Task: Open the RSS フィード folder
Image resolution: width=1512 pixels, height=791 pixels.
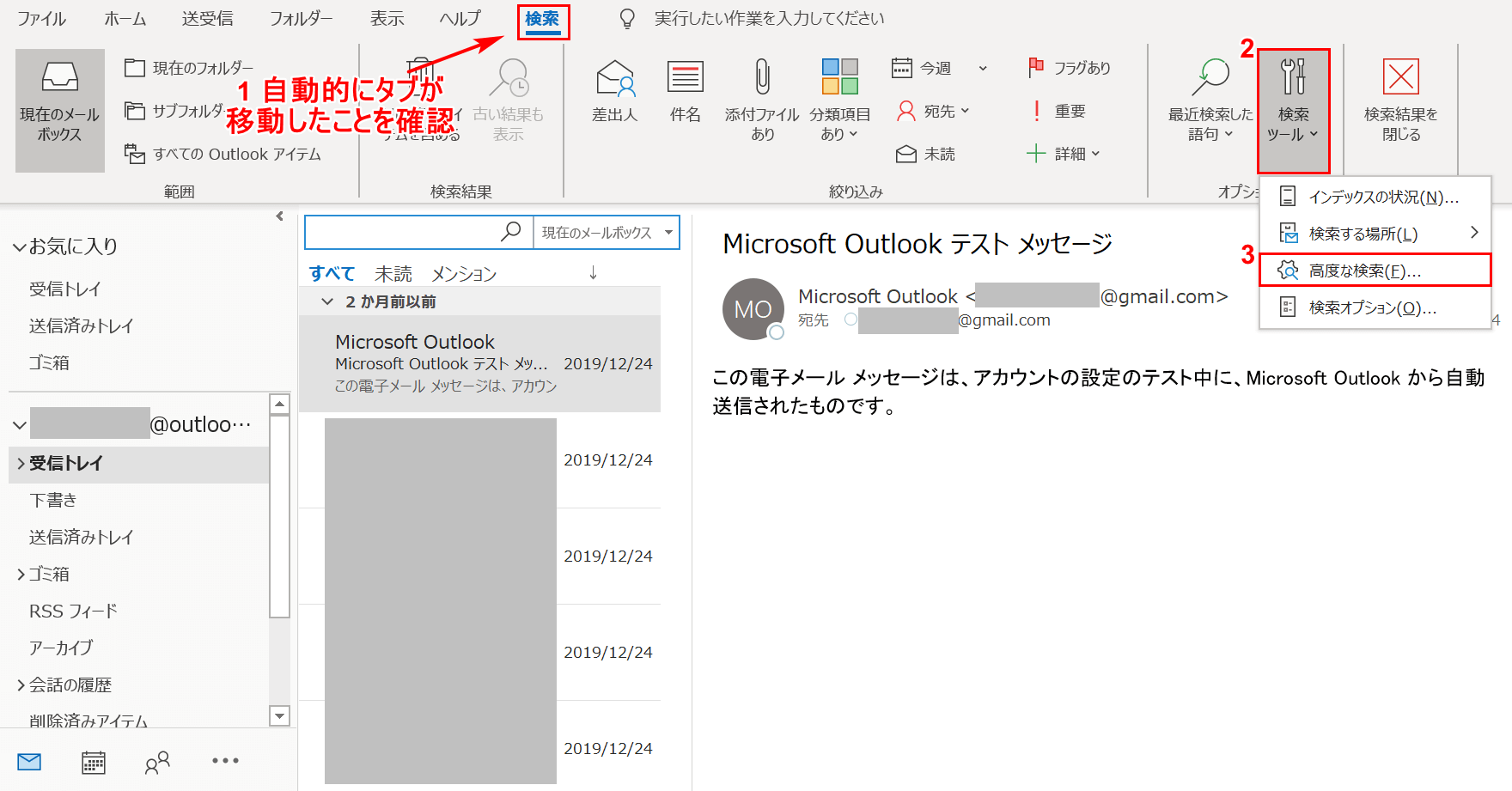Action: click(73, 611)
